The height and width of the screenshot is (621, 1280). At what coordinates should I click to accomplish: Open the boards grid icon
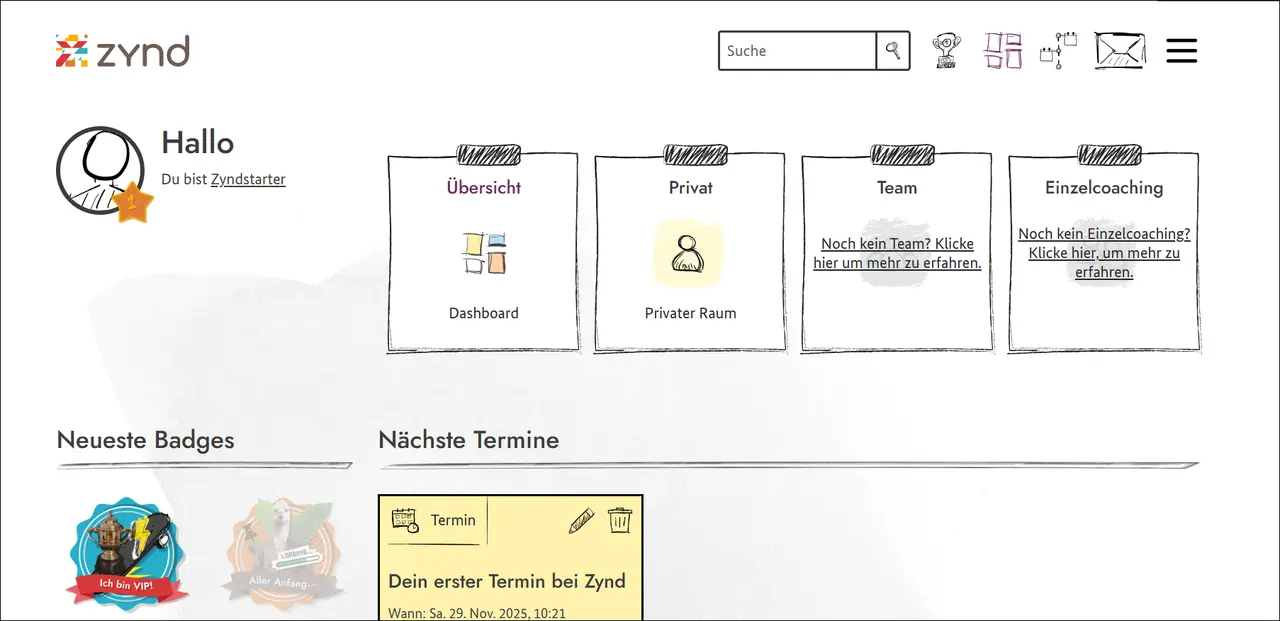[x=1003, y=50]
